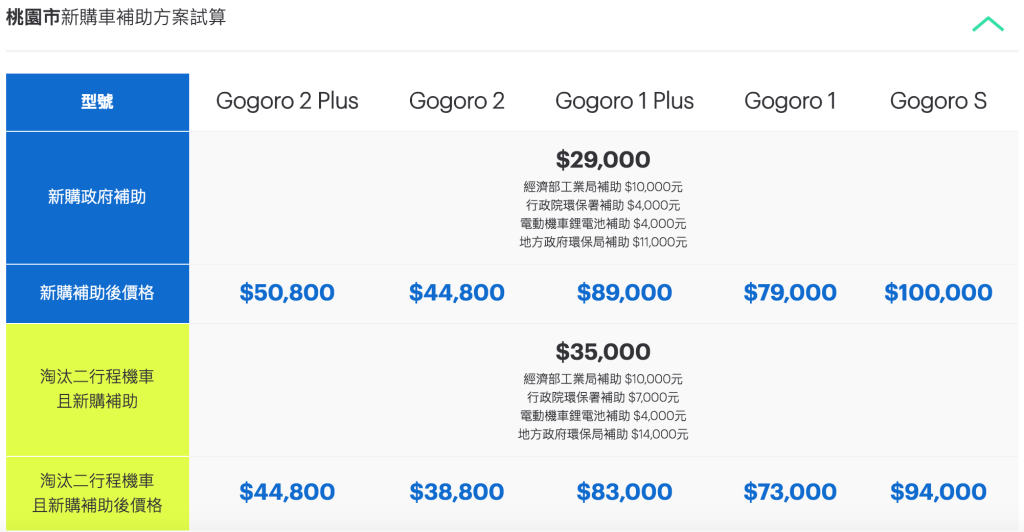This screenshot has width=1024, height=532.
Task: Click the $38,800 Gogoro 2 price
Action: point(457,492)
